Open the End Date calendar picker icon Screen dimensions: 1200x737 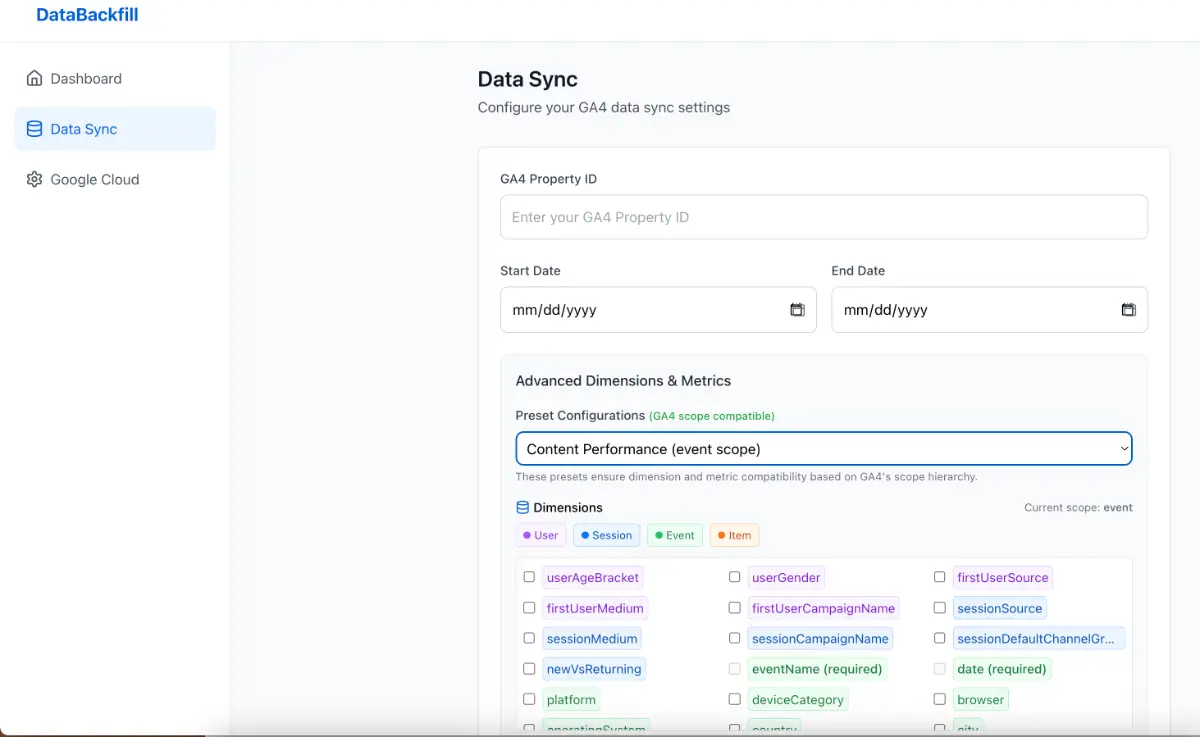pyautogui.click(x=1128, y=310)
